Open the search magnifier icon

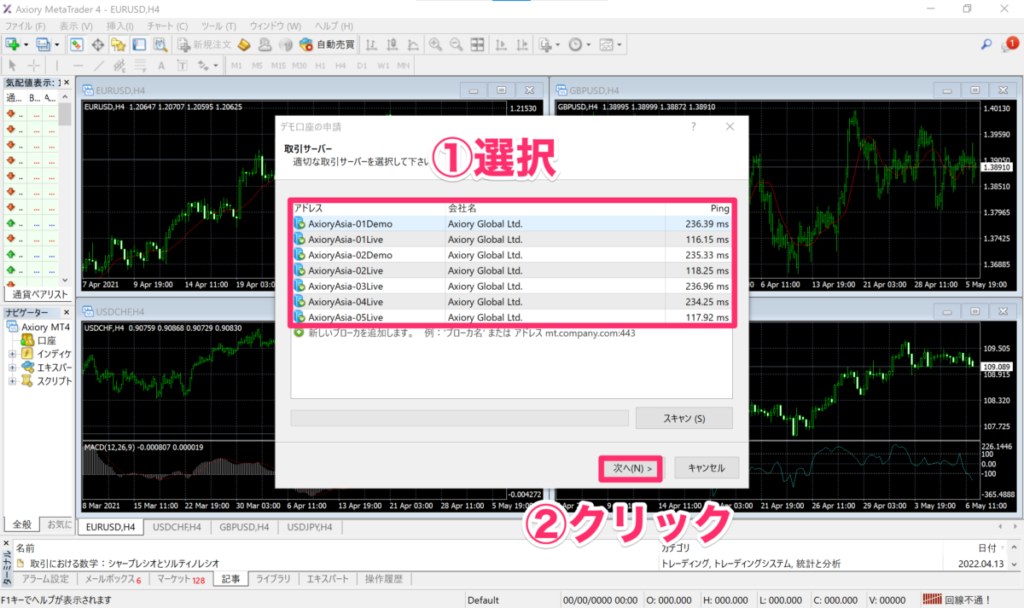point(986,44)
